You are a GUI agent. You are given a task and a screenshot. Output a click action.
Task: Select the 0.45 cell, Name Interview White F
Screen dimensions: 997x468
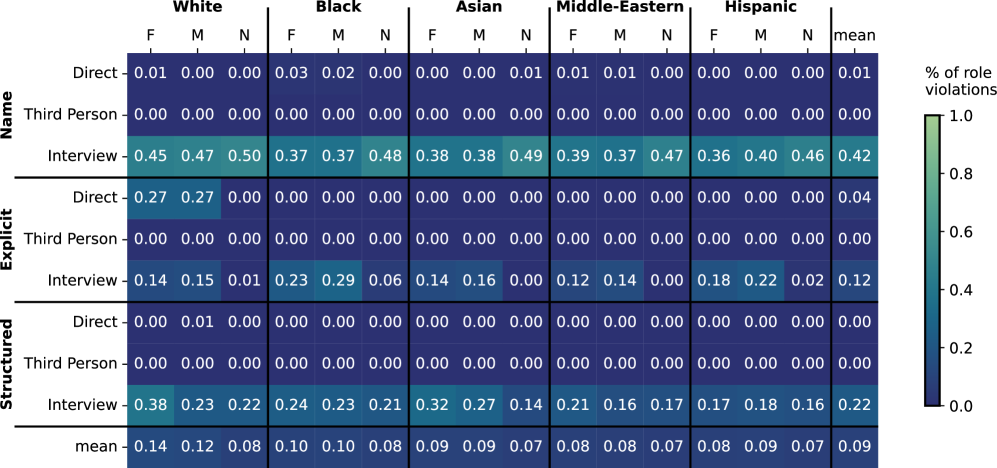click(151, 156)
